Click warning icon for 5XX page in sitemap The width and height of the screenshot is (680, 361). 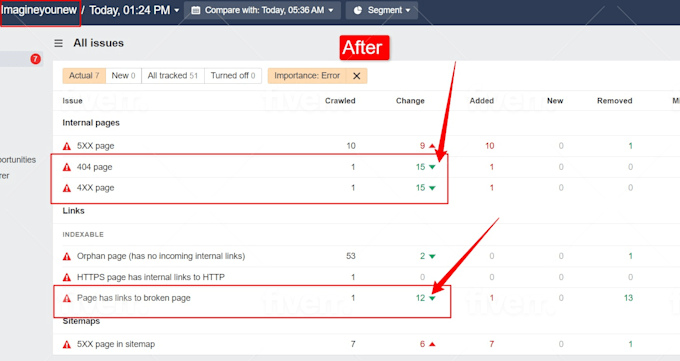pyautogui.click(x=67, y=345)
